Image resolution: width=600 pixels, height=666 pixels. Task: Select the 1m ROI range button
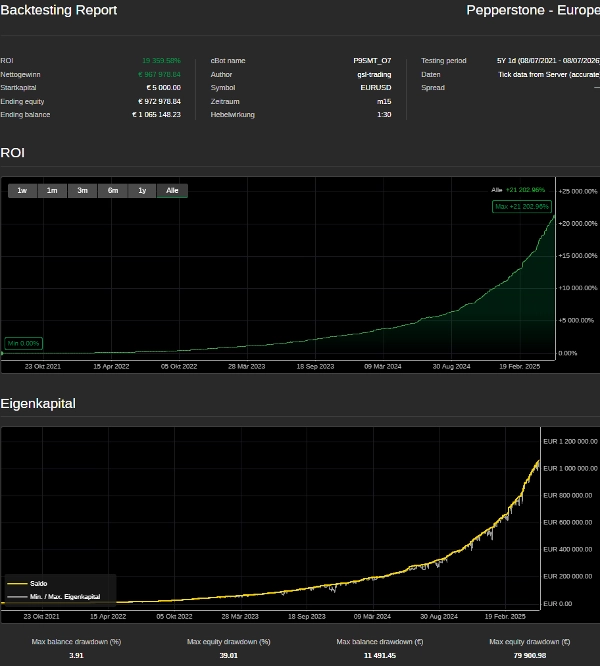[52, 191]
